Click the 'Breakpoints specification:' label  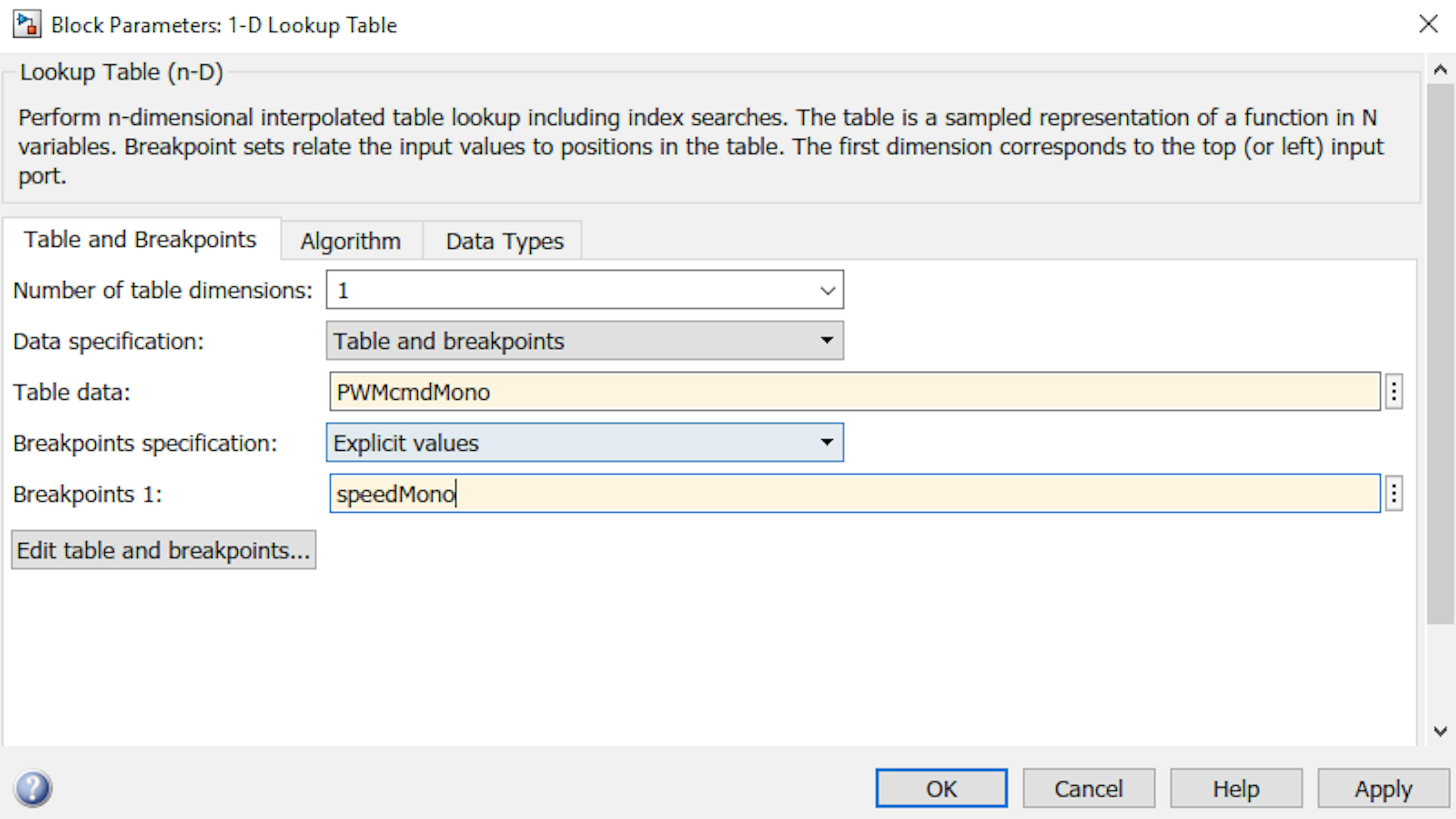point(145,443)
